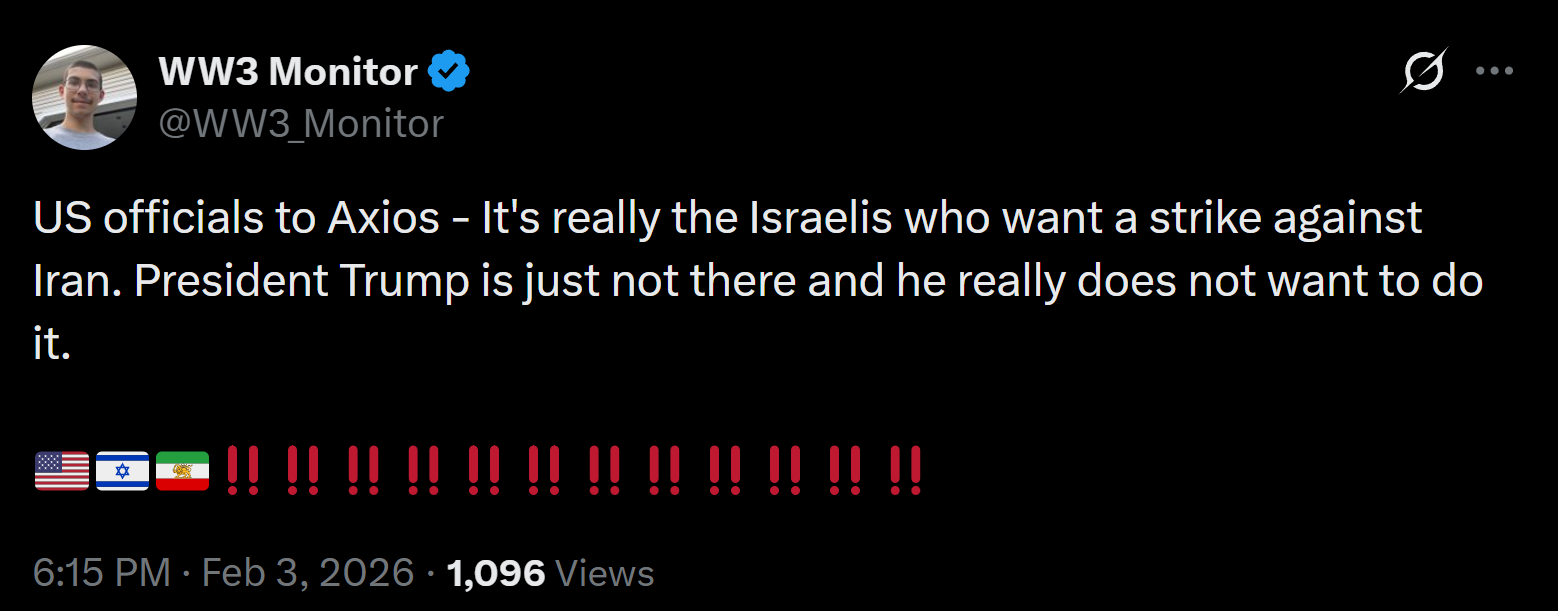1558x611 pixels.
Task: Click the Iran lion flag emoji
Action: click(x=182, y=471)
